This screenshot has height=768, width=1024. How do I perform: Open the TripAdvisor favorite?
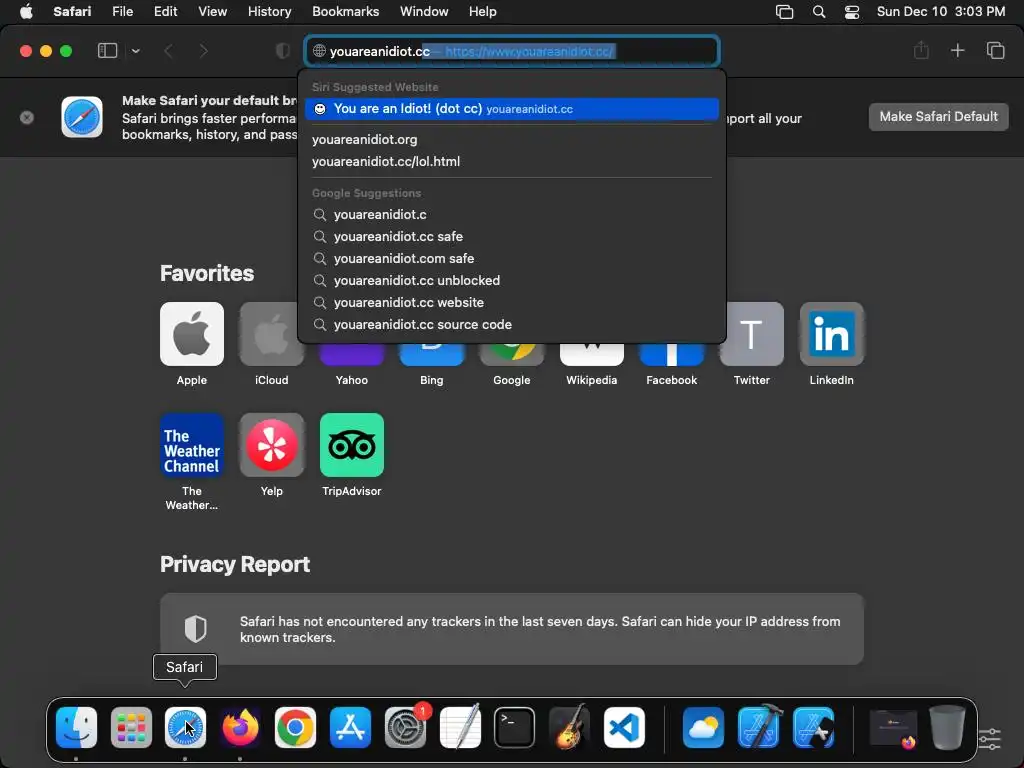coord(352,445)
